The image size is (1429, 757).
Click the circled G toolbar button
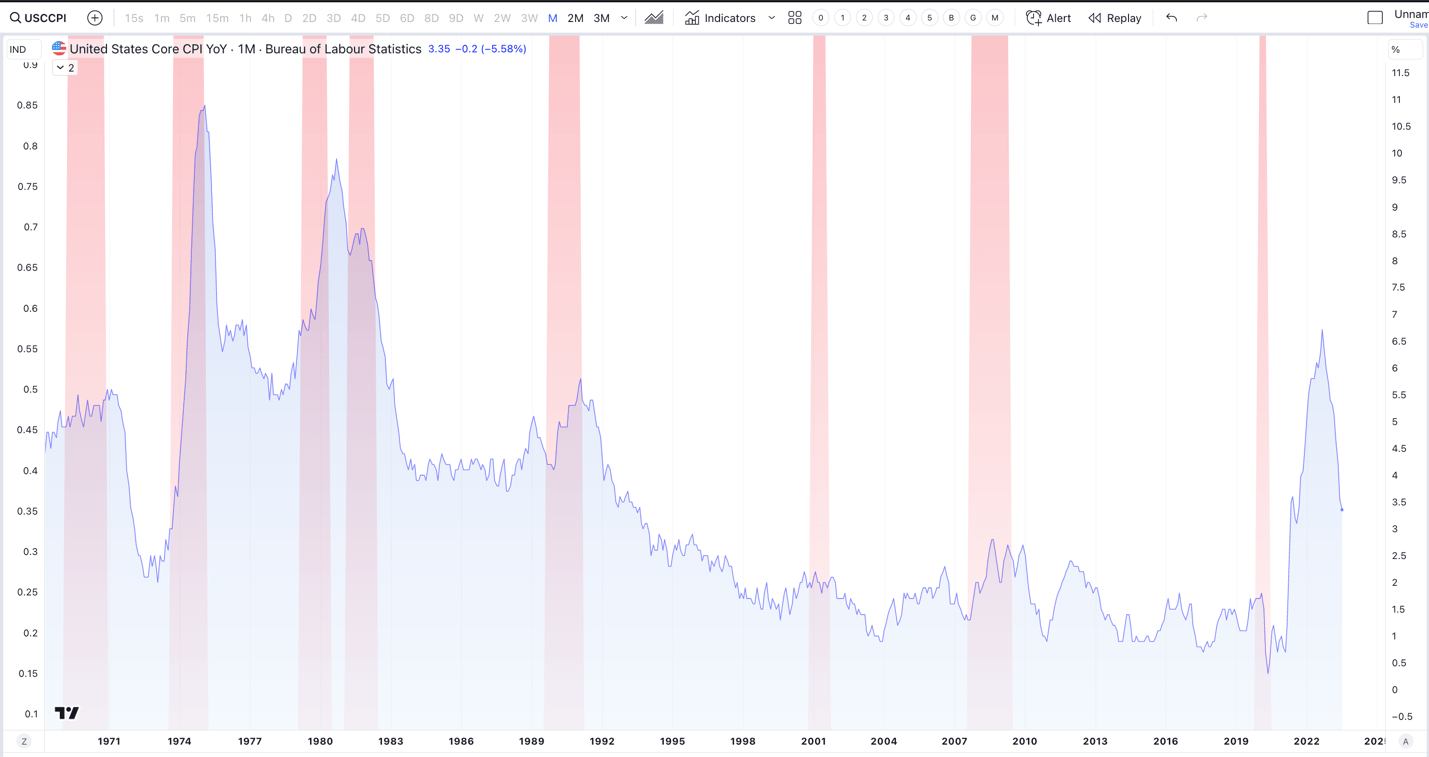[973, 18]
